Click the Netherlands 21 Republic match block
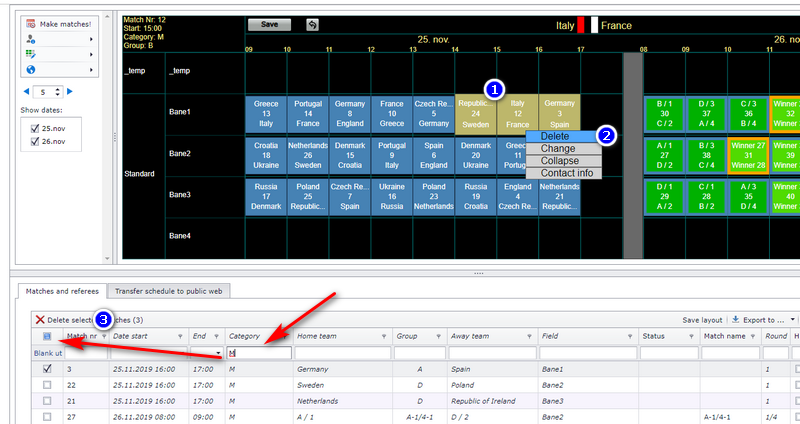 pos(559,196)
